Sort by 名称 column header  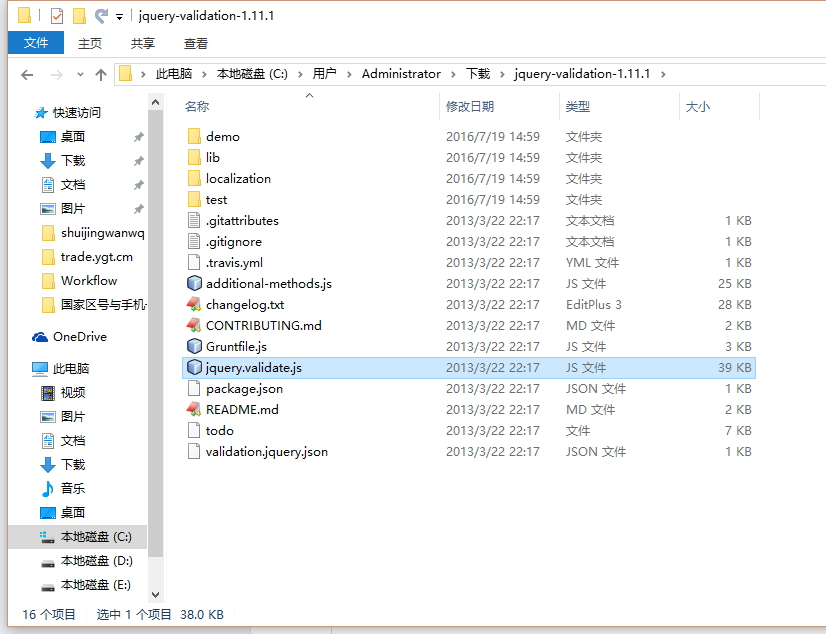pos(197,106)
